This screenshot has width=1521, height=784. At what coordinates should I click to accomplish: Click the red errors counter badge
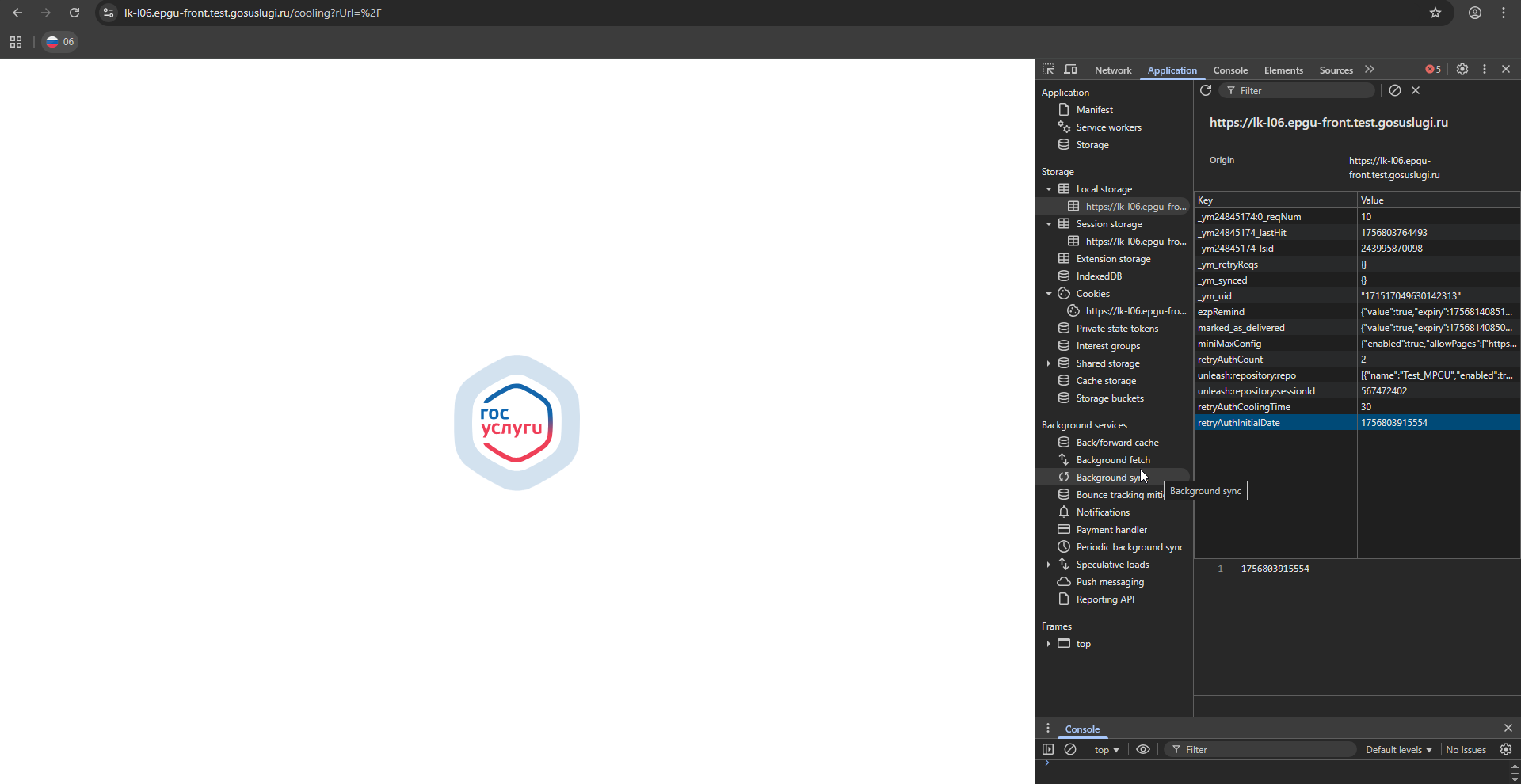[x=1433, y=70]
